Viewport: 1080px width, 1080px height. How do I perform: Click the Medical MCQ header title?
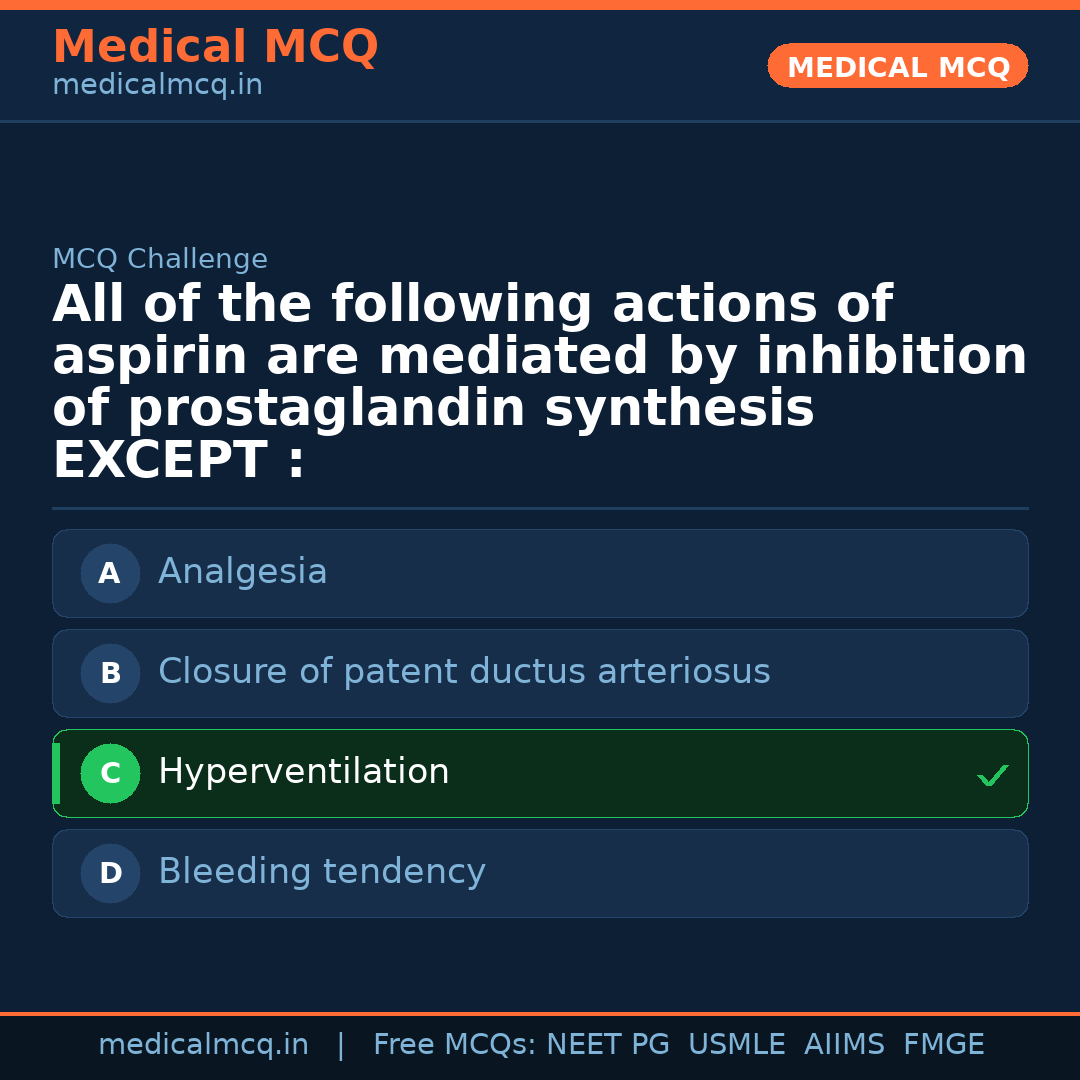click(x=215, y=47)
